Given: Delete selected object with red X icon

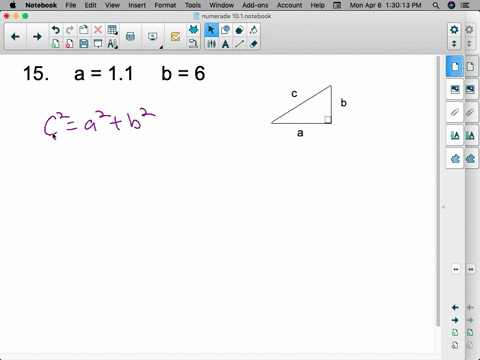Looking at the screenshot, I should [98, 30].
